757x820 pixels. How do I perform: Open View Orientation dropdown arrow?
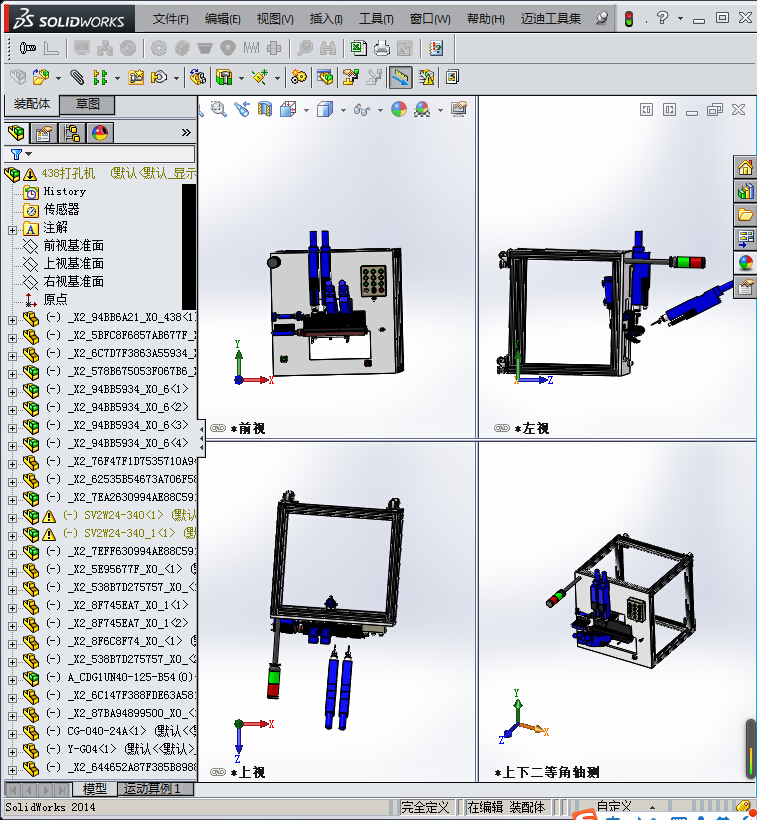tap(306, 110)
